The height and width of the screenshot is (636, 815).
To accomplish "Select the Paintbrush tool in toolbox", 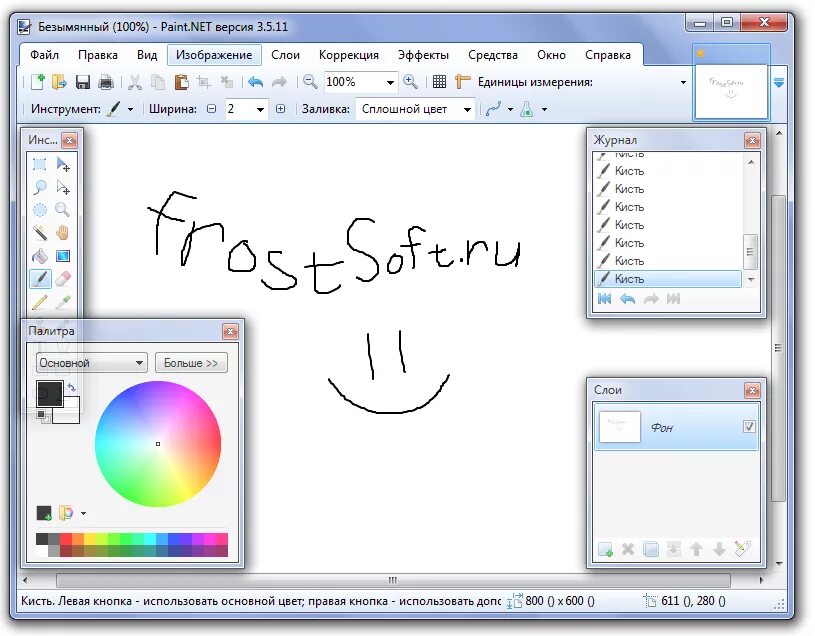I will point(40,279).
